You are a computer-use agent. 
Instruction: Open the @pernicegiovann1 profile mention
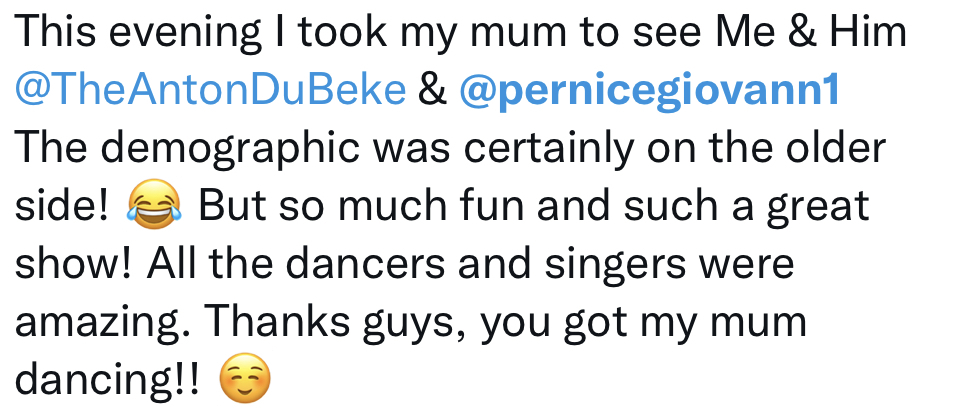click(x=650, y=92)
